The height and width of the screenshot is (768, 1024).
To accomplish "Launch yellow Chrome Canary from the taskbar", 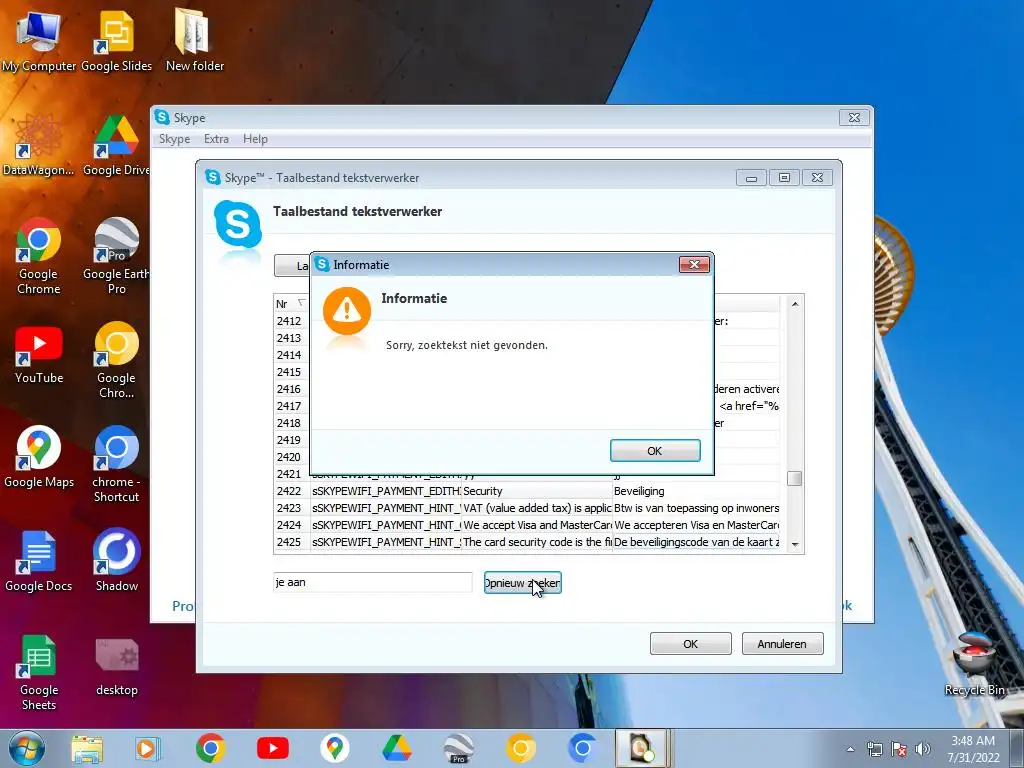I will click(520, 748).
